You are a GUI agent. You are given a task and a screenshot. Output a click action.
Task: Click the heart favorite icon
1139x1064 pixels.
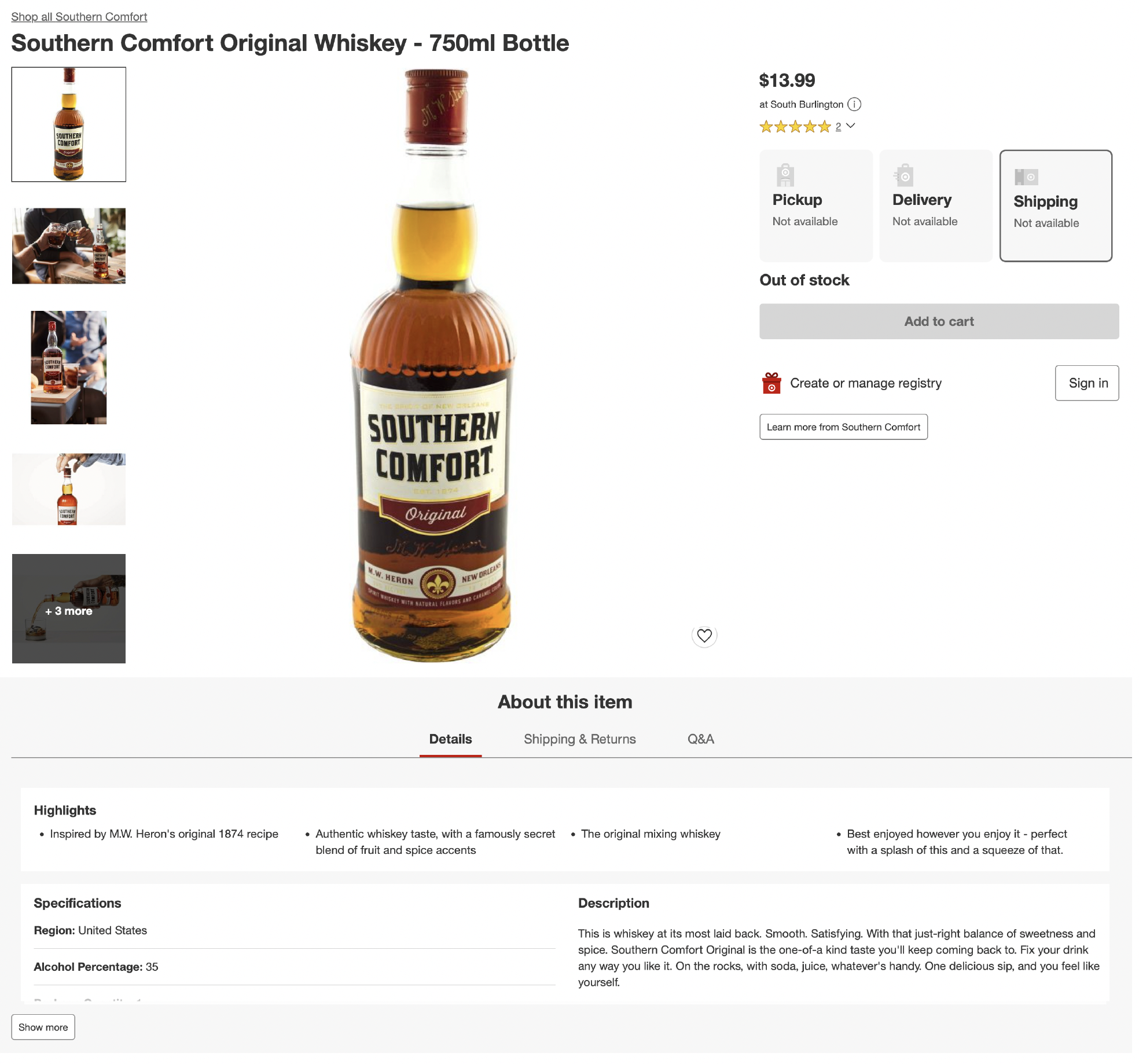(704, 636)
